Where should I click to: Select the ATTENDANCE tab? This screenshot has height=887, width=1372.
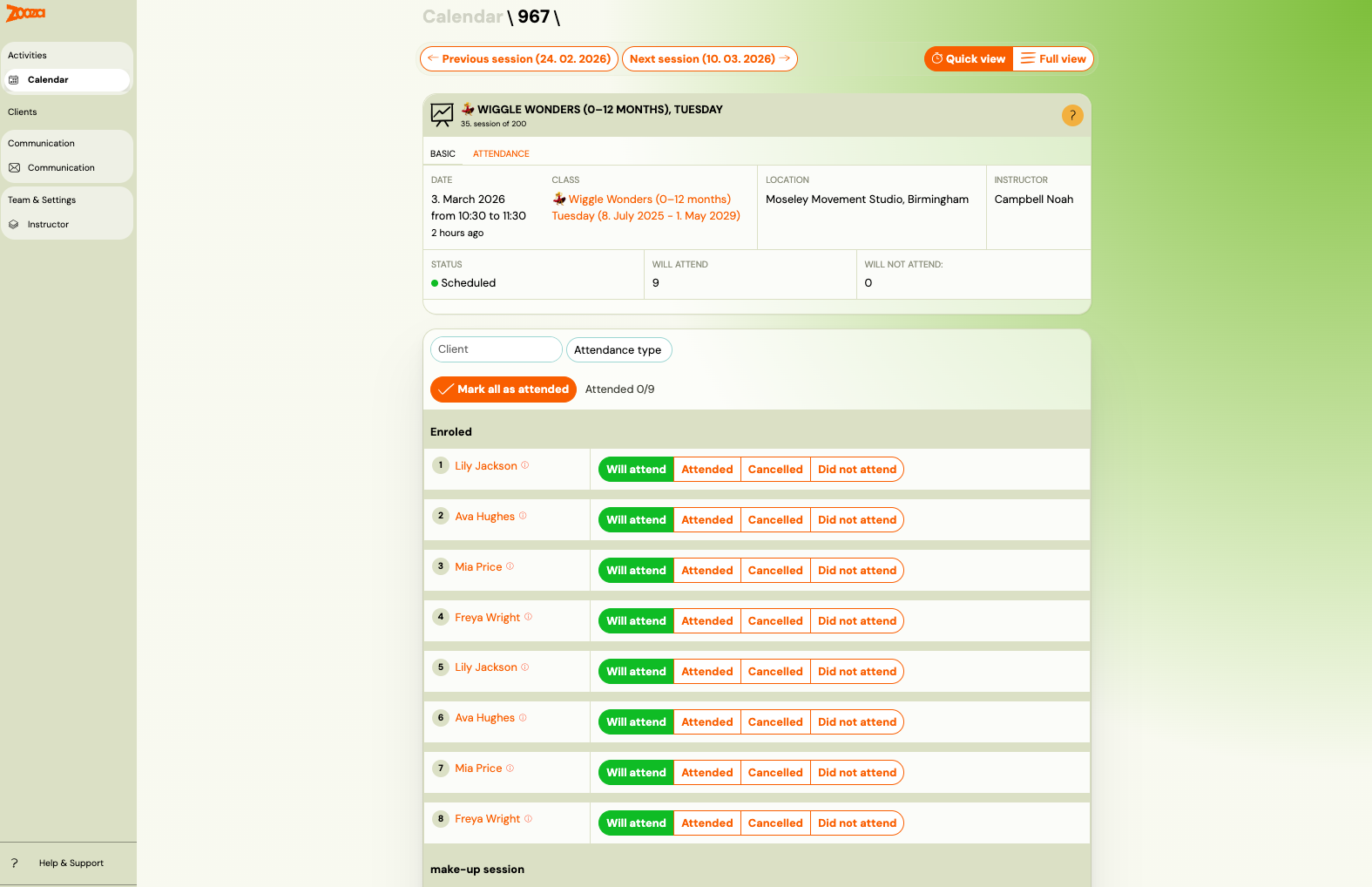point(501,154)
